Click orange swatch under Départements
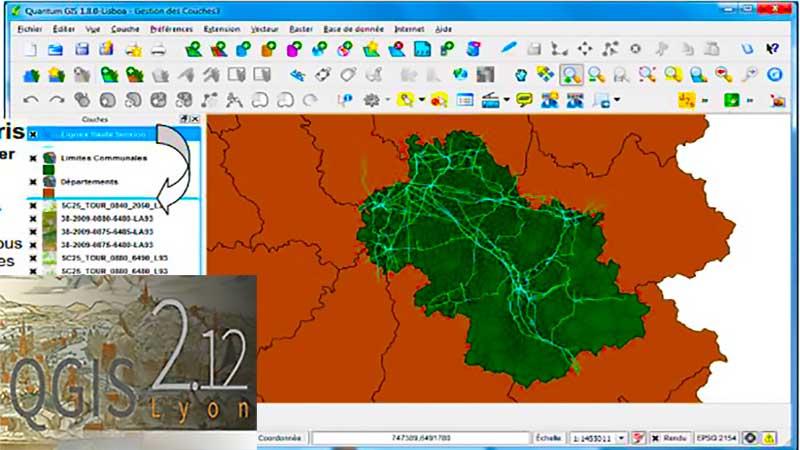Viewport: 800px width, 450px height. (48, 193)
